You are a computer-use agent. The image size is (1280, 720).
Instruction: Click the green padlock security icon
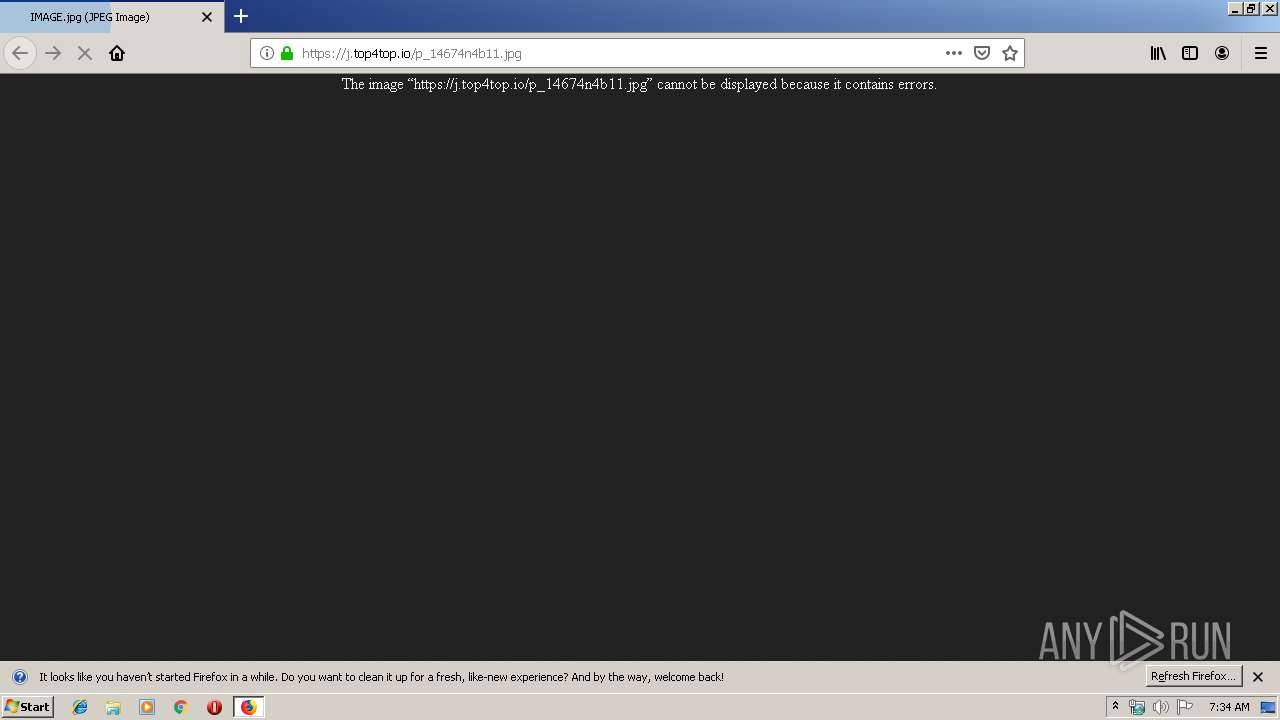(x=287, y=53)
